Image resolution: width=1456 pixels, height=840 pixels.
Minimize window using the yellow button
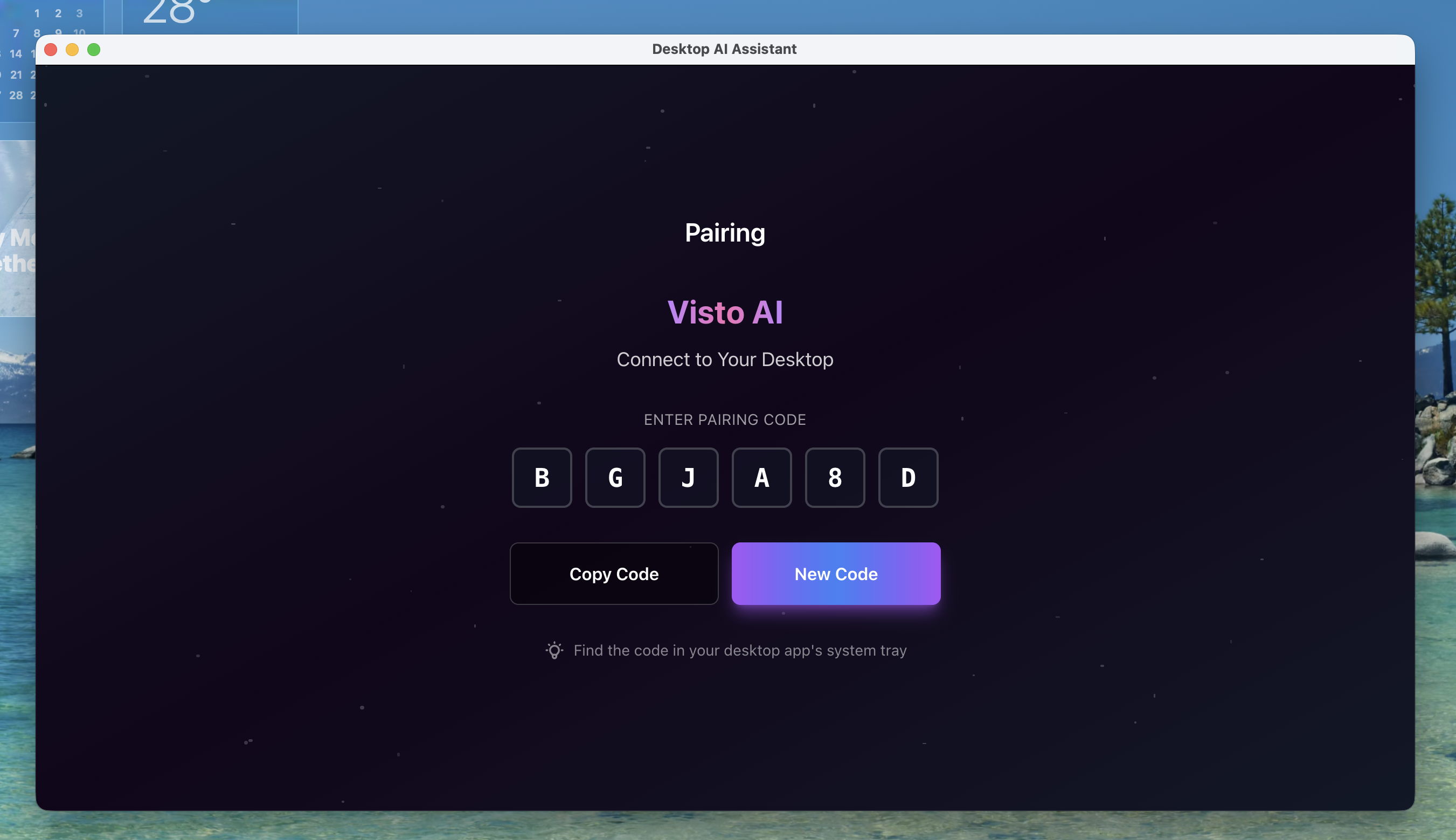72,50
